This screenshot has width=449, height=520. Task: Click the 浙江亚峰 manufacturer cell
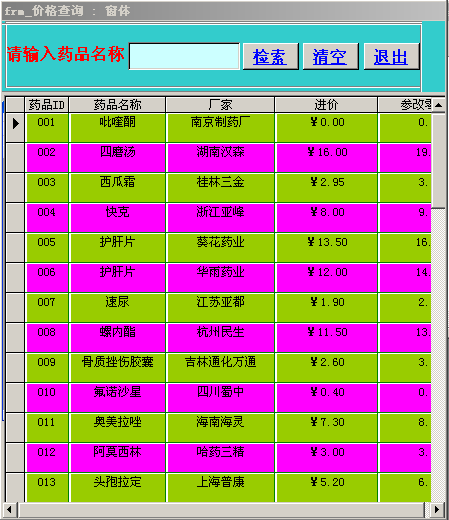221,218
